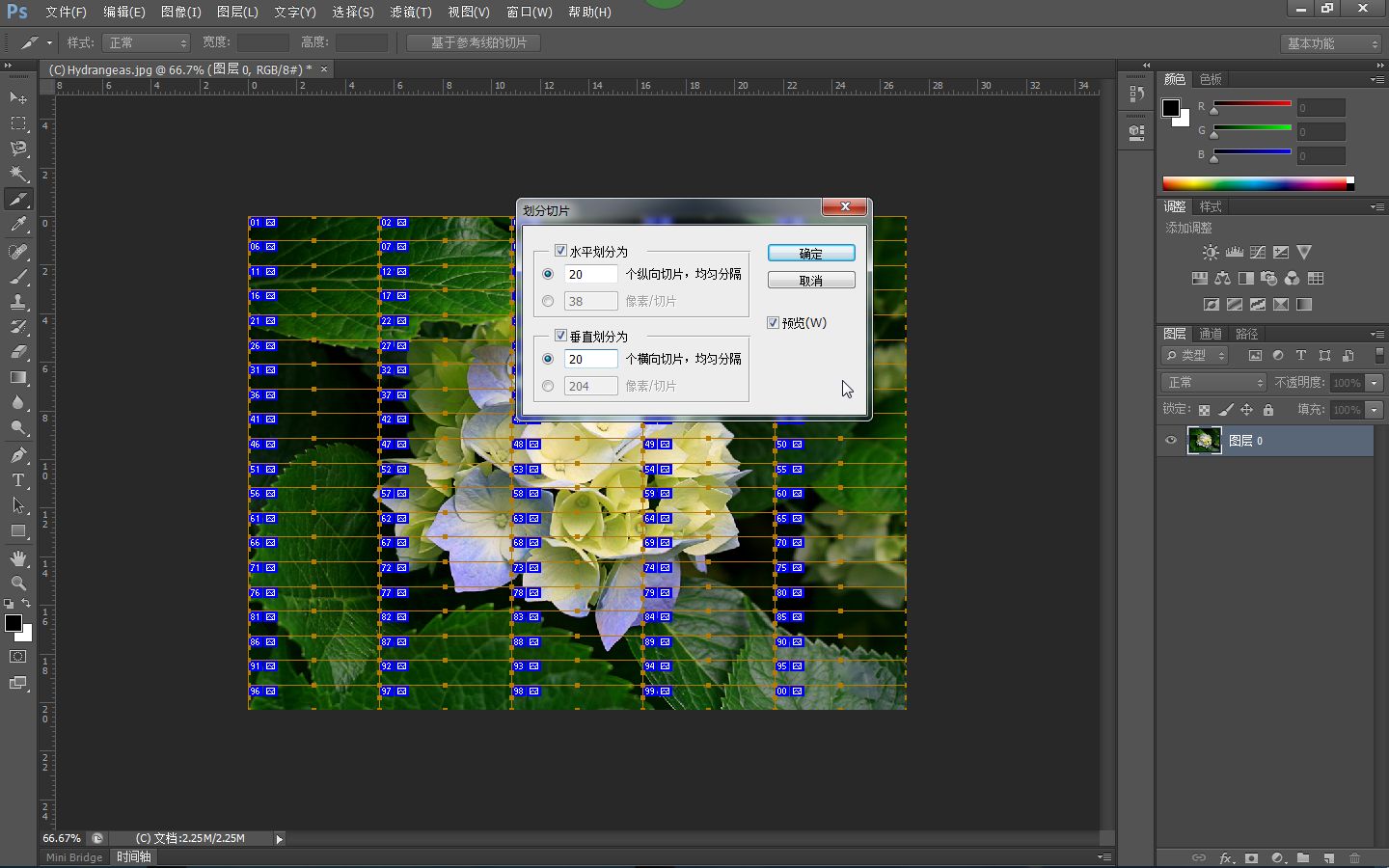The image size is (1389, 868).
Task: Open the 滤镜(T) menu
Action: coord(410,12)
